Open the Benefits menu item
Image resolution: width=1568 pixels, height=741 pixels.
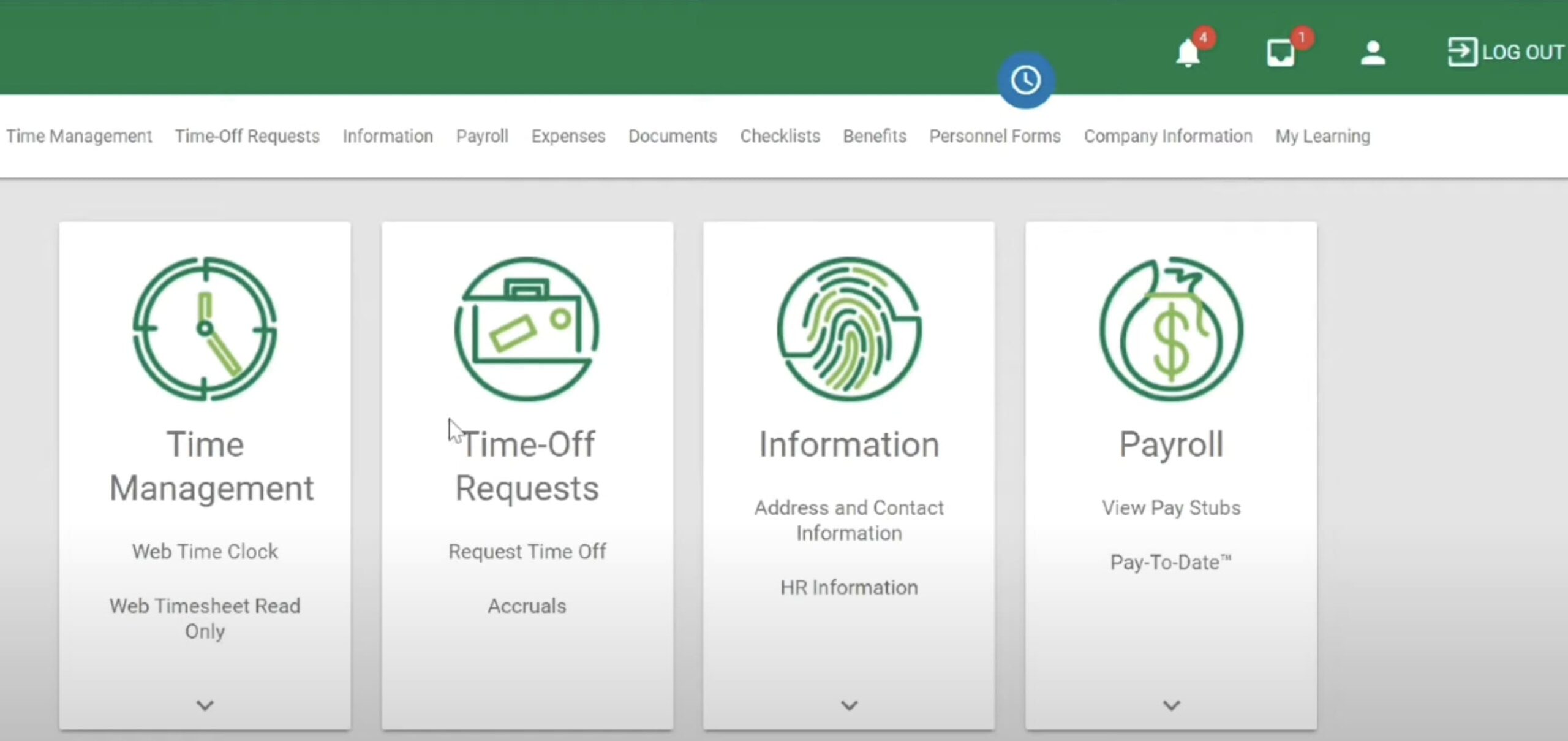[x=875, y=136]
